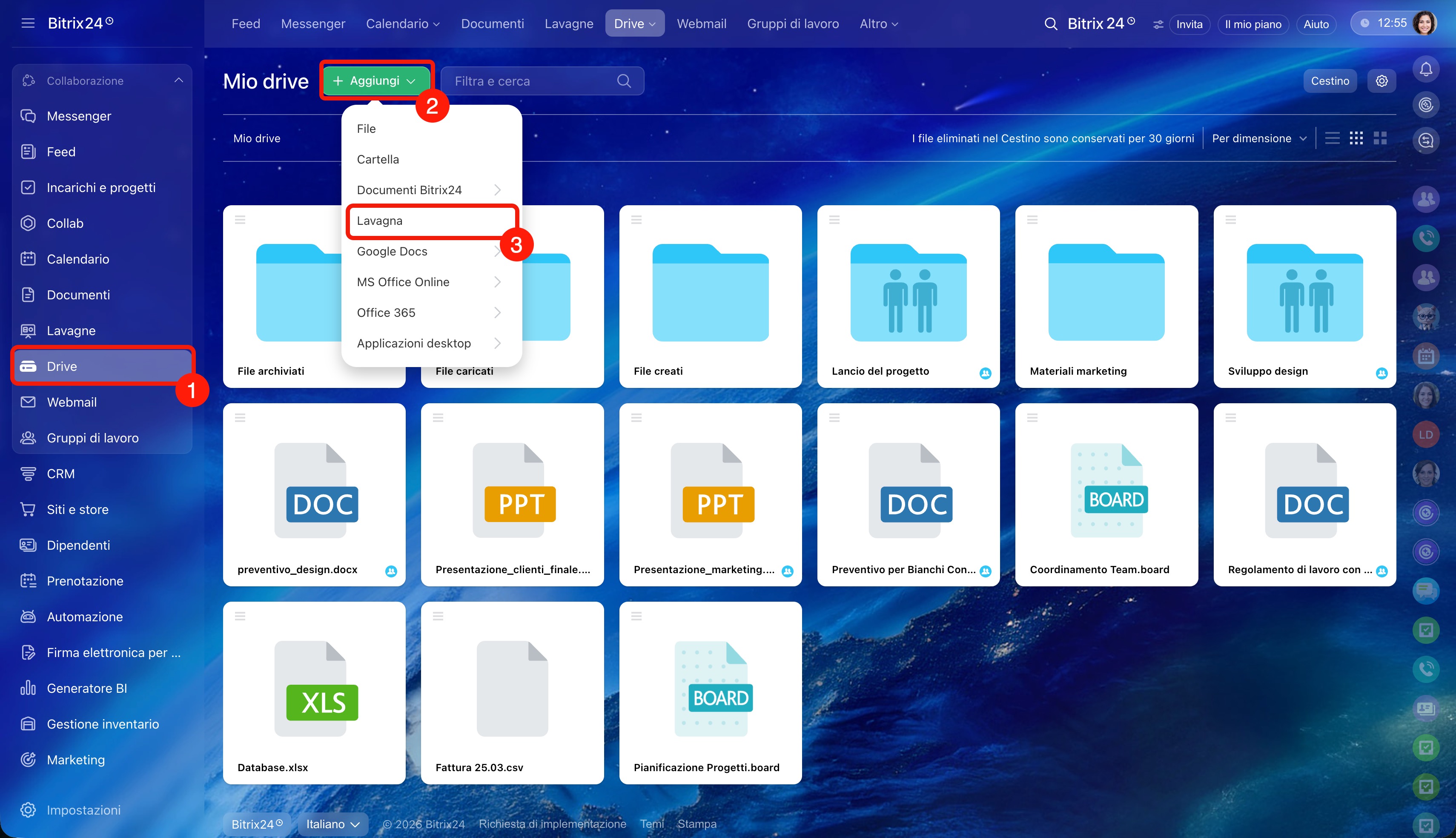Open CRM in the sidebar
The height and width of the screenshot is (838, 1456).
click(103, 474)
